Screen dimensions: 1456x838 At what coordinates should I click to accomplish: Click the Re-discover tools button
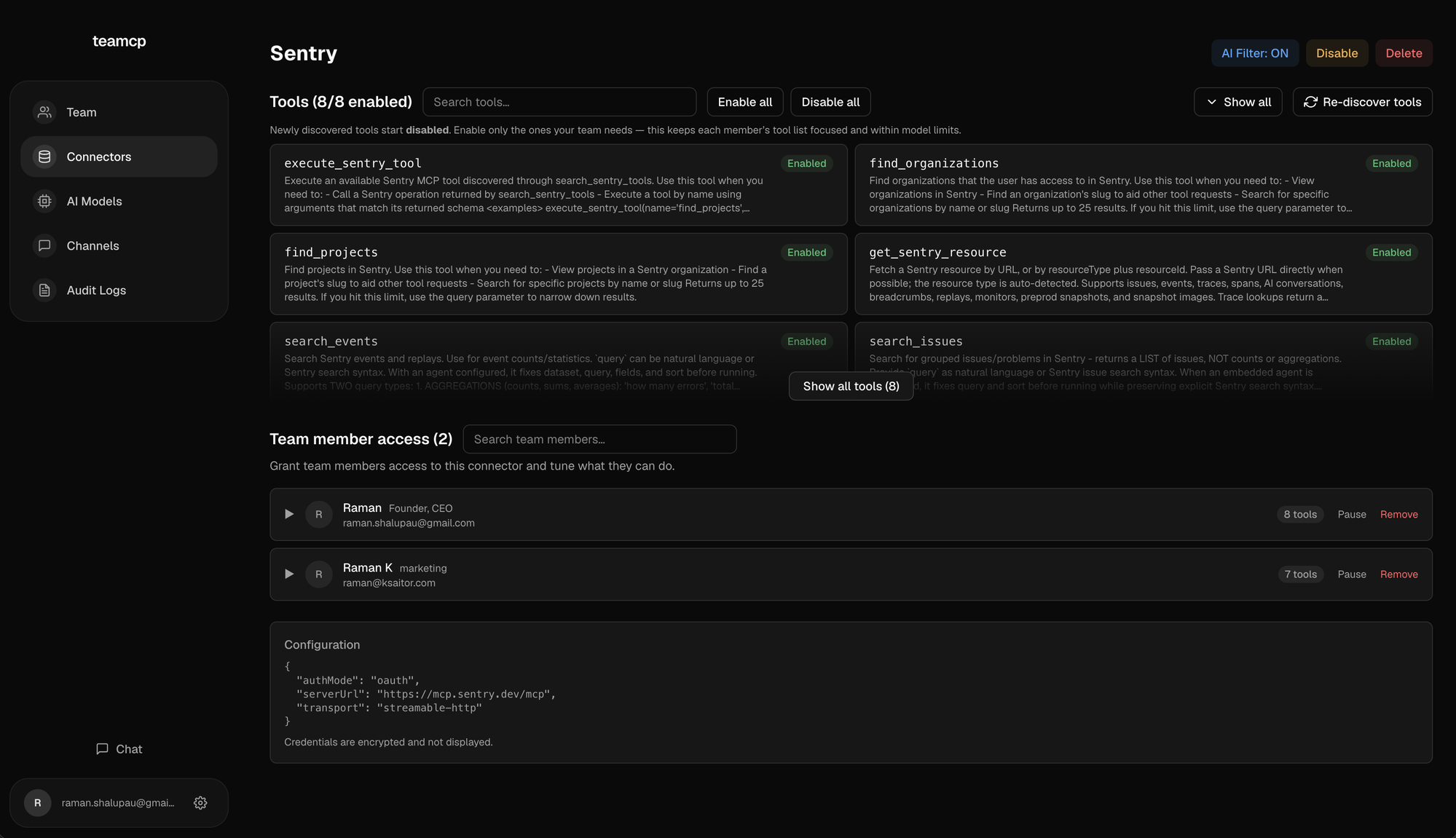[x=1362, y=102]
